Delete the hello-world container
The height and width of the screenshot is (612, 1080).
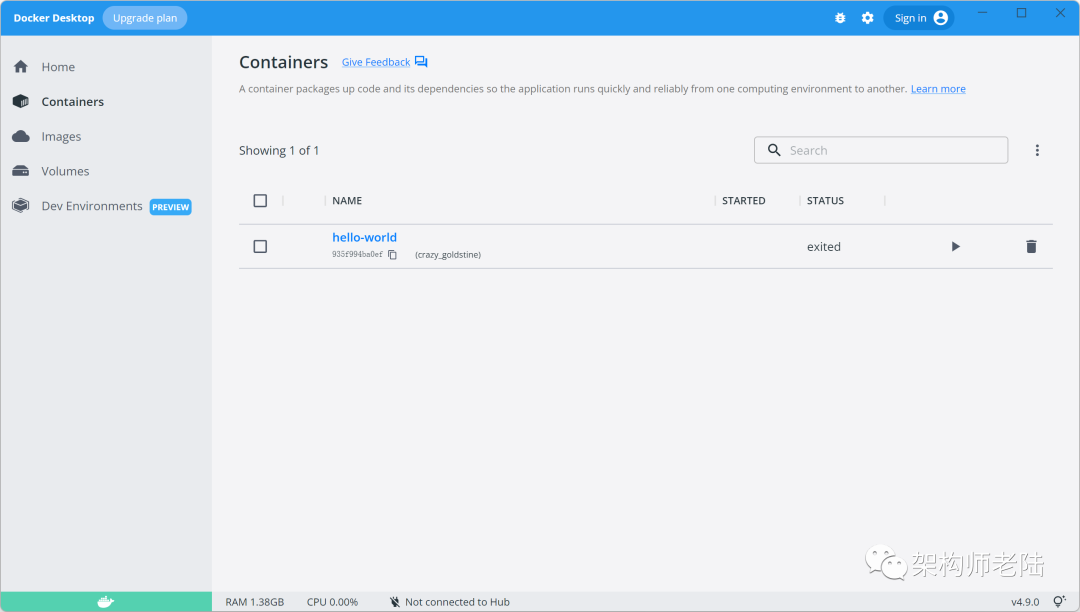[1031, 246]
